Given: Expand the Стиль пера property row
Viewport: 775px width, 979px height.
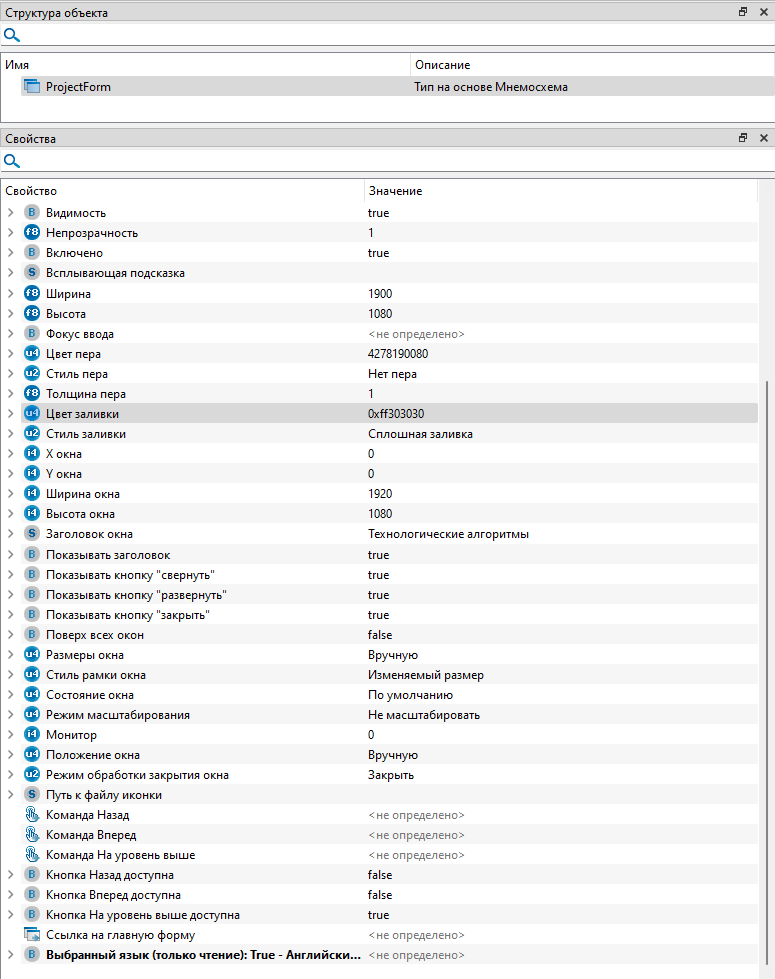Looking at the screenshot, I should pyautogui.click(x=10, y=374).
